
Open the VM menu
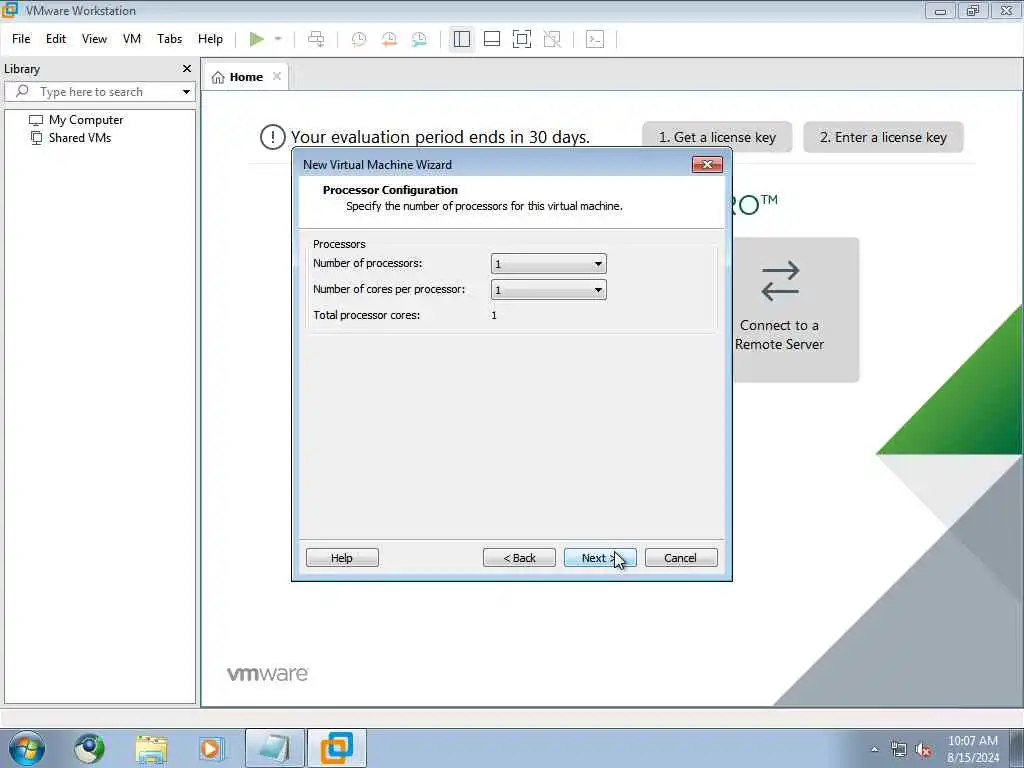coord(132,39)
